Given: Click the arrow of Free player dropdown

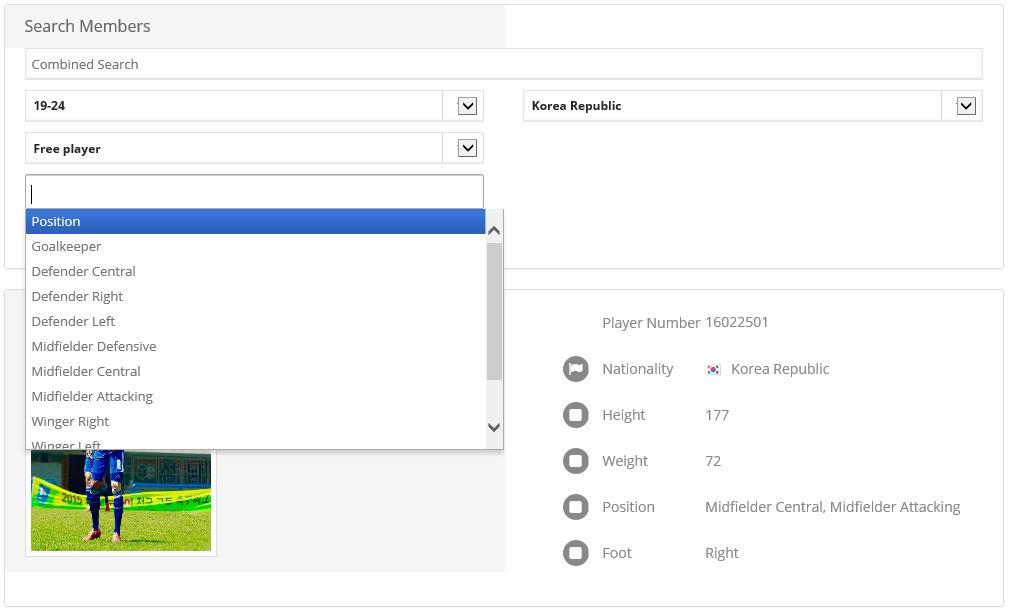Looking at the screenshot, I should tap(467, 149).
